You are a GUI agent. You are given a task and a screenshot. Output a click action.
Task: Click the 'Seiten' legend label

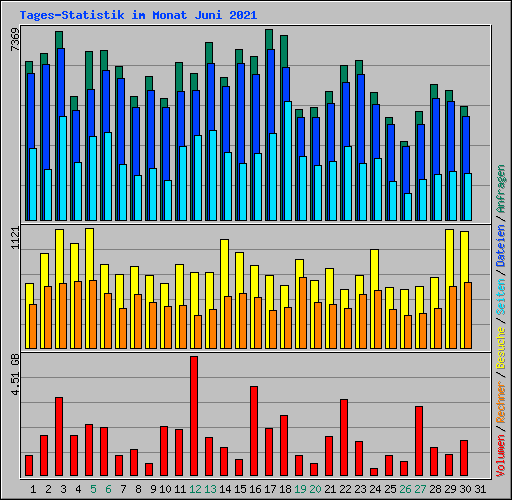501,297
